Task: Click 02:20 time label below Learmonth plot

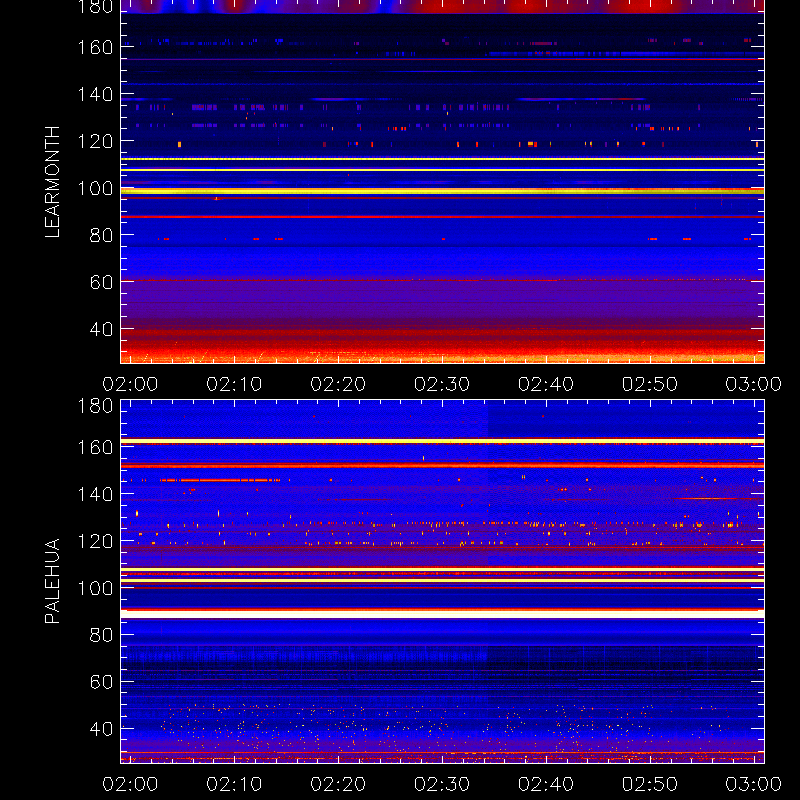Action: [338, 384]
